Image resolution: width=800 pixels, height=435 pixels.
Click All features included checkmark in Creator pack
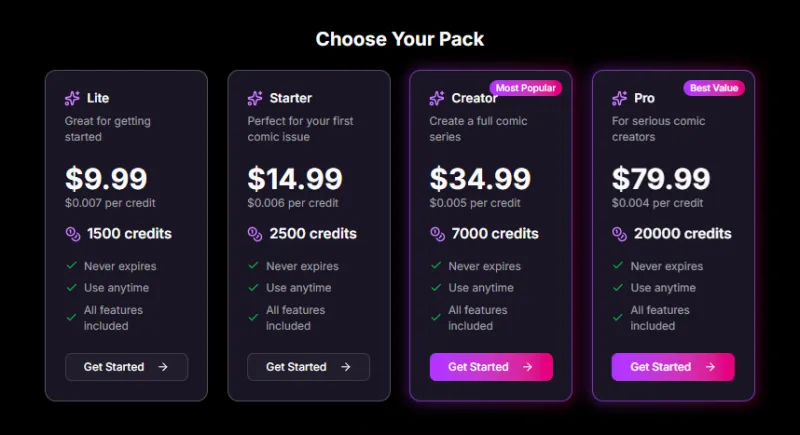tap(436, 317)
